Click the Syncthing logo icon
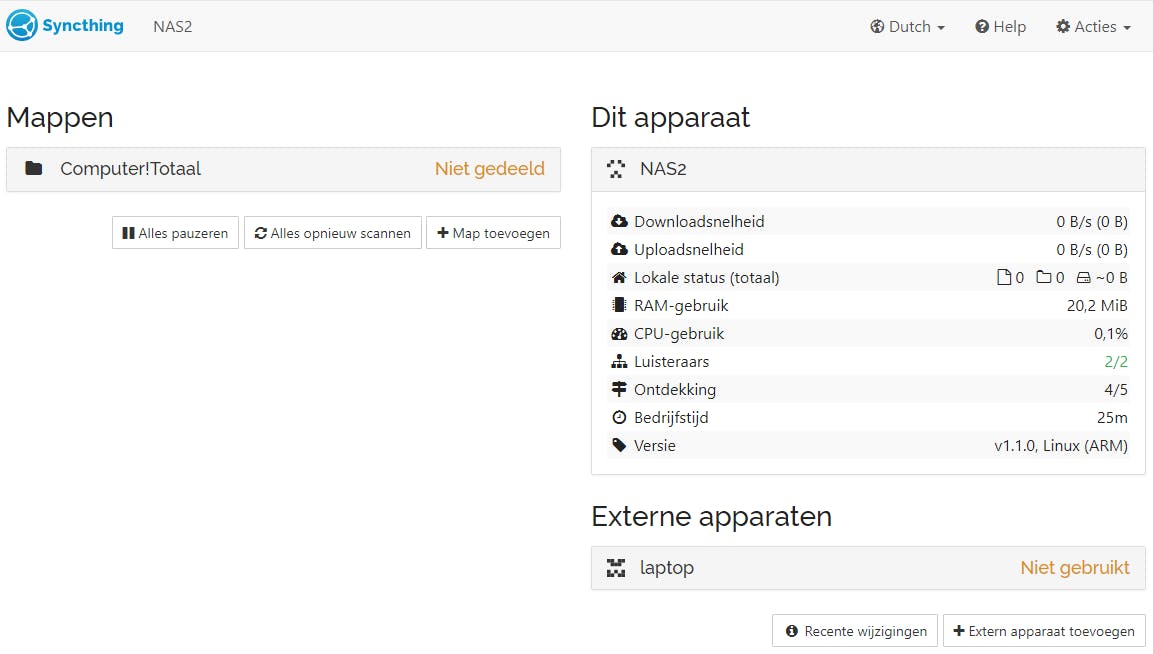The width and height of the screenshot is (1153, 654). coord(21,26)
